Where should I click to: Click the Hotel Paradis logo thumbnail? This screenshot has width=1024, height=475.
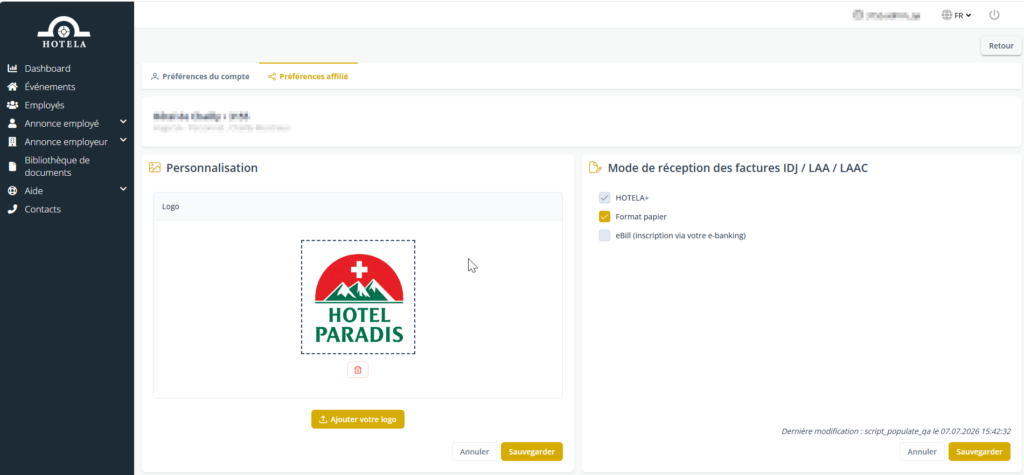click(358, 297)
